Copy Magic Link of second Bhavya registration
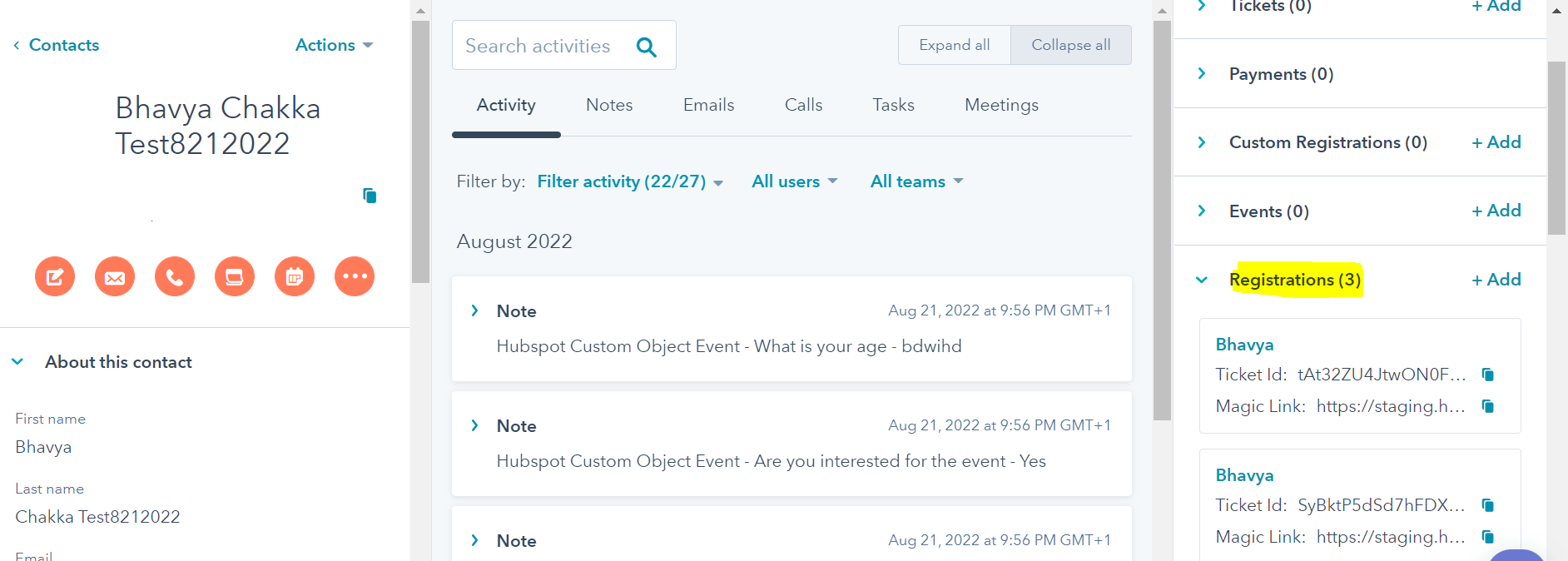Screen dimensions: 1568x561 click(x=1488, y=537)
